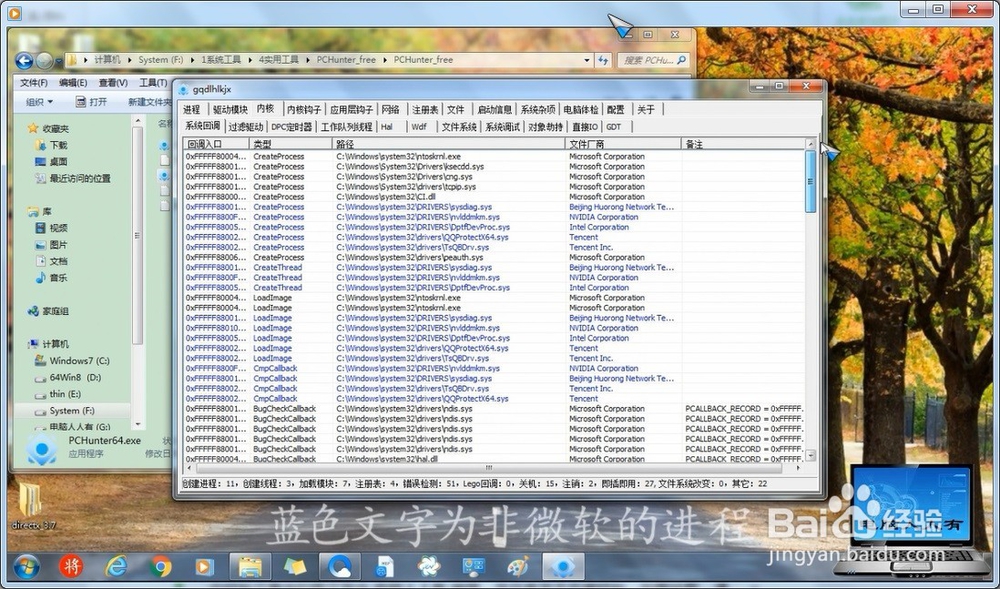Go forward in Explorer window
This screenshot has height=589, width=1000.
(x=43, y=61)
